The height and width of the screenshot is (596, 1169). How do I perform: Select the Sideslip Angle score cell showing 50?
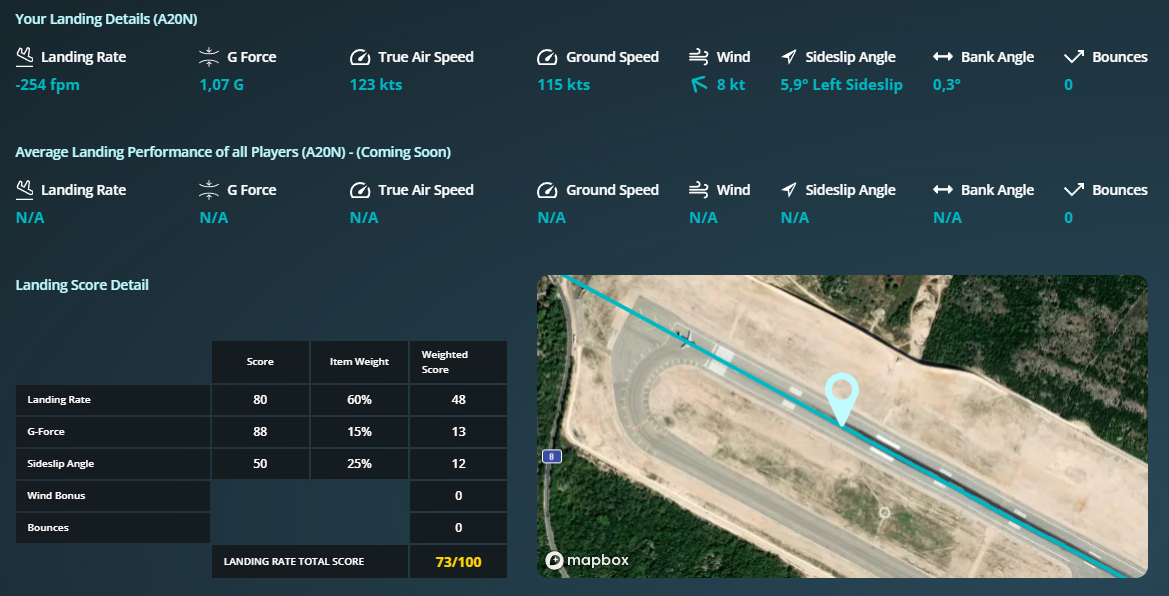click(x=259, y=463)
